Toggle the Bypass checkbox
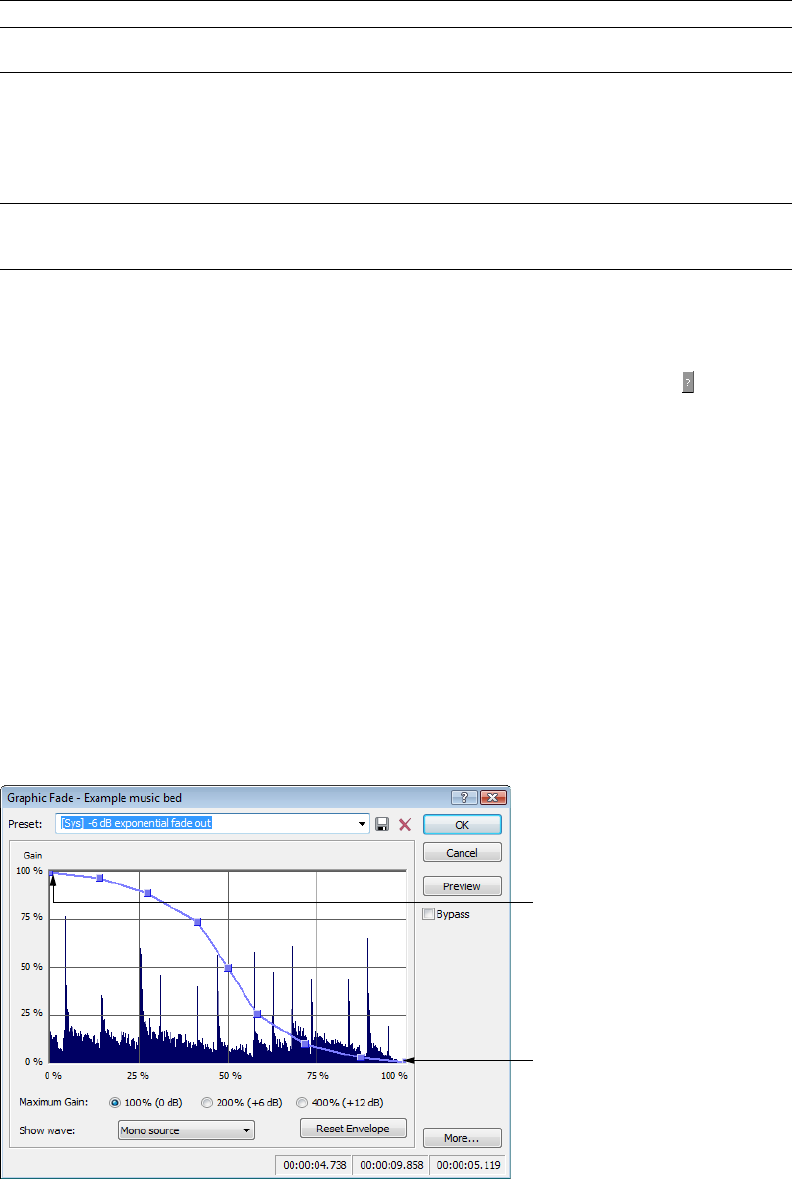This screenshot has width=792, height=1179. [429, 914]
